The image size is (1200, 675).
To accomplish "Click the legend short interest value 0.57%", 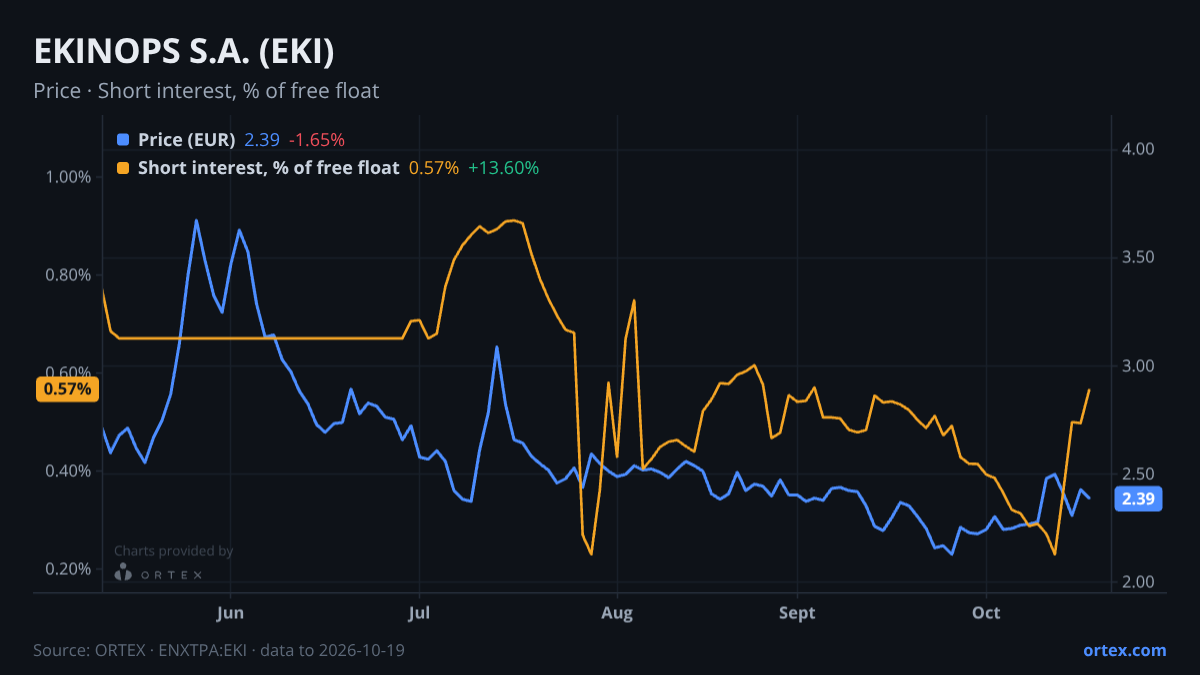I will coord(434,168).
